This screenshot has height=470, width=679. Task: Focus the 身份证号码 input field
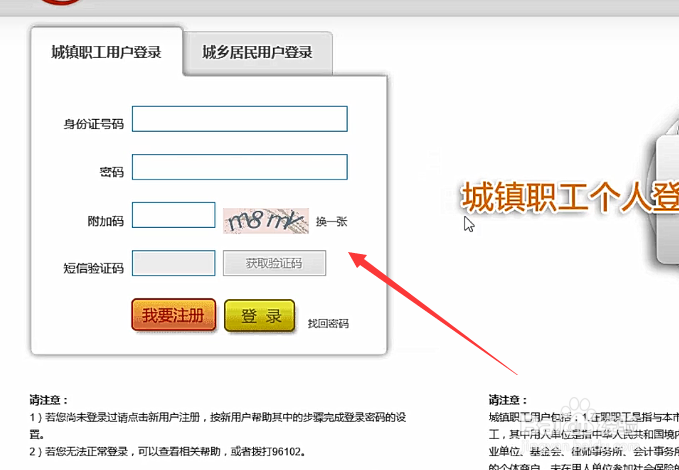[x=239, y=119]
